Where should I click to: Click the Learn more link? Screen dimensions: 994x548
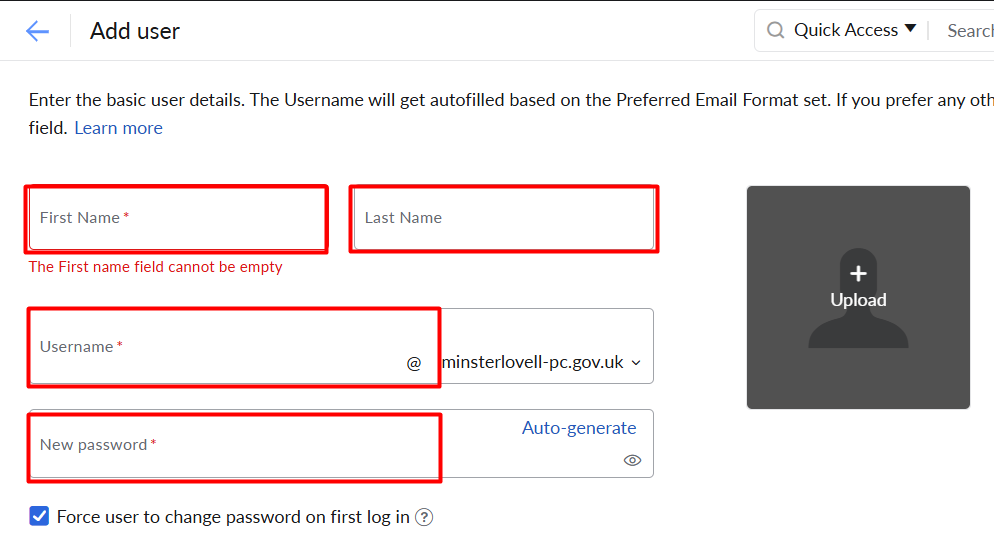pyautogui.click(x=119, y=128)
